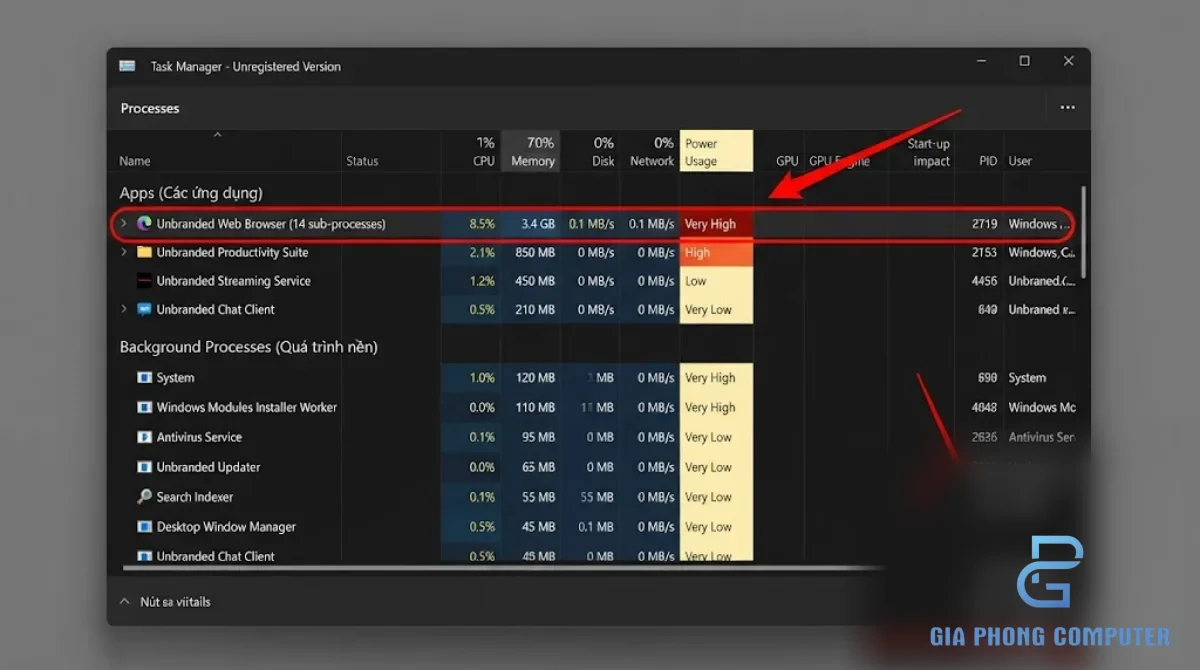This screenshot has width=1200, height=670.
Task: Click the Apps (Các ứng dụng) group header
Action: [x=191, y=193]
